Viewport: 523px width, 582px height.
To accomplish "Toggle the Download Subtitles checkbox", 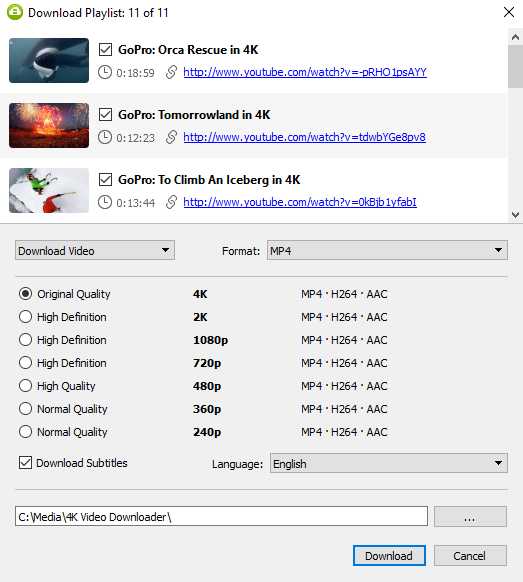I will [25, 463].
